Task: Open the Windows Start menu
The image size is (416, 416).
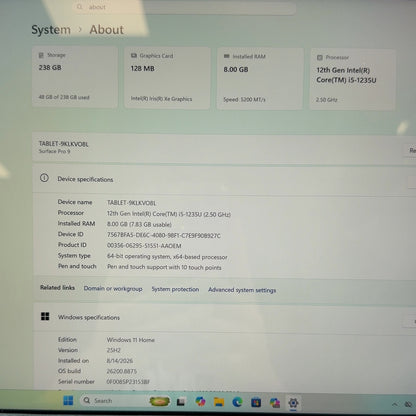Action: coord(68,400)
